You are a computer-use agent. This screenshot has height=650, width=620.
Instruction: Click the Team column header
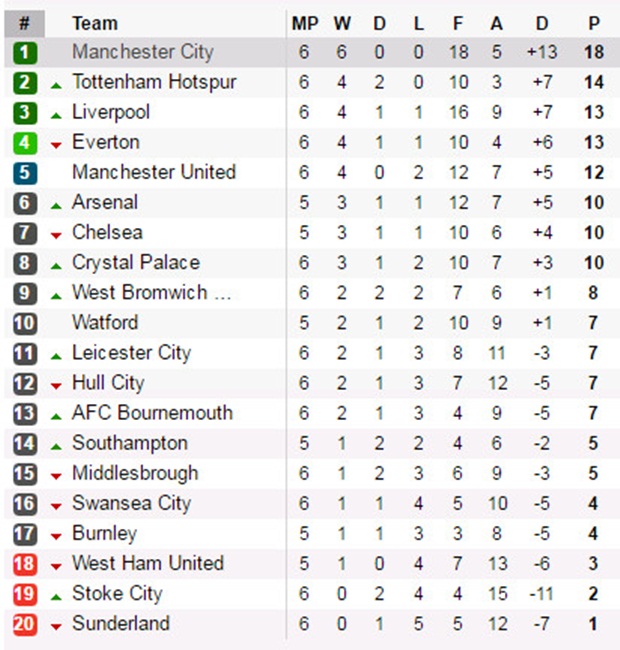tap(95, 23)
